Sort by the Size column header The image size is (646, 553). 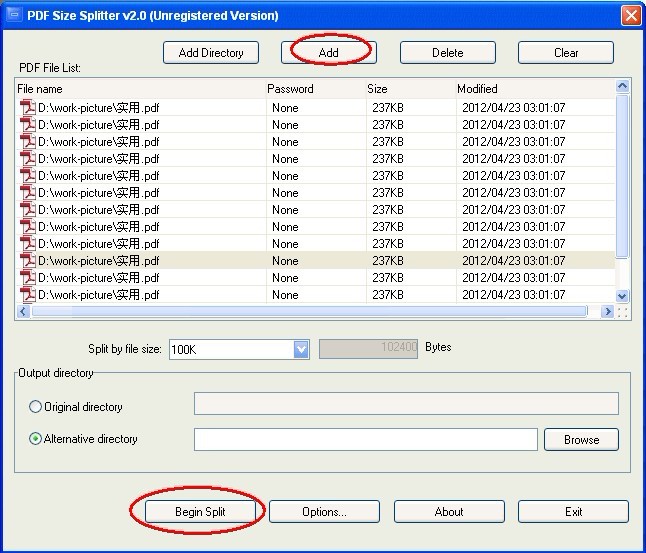click(x=411, y=89)
